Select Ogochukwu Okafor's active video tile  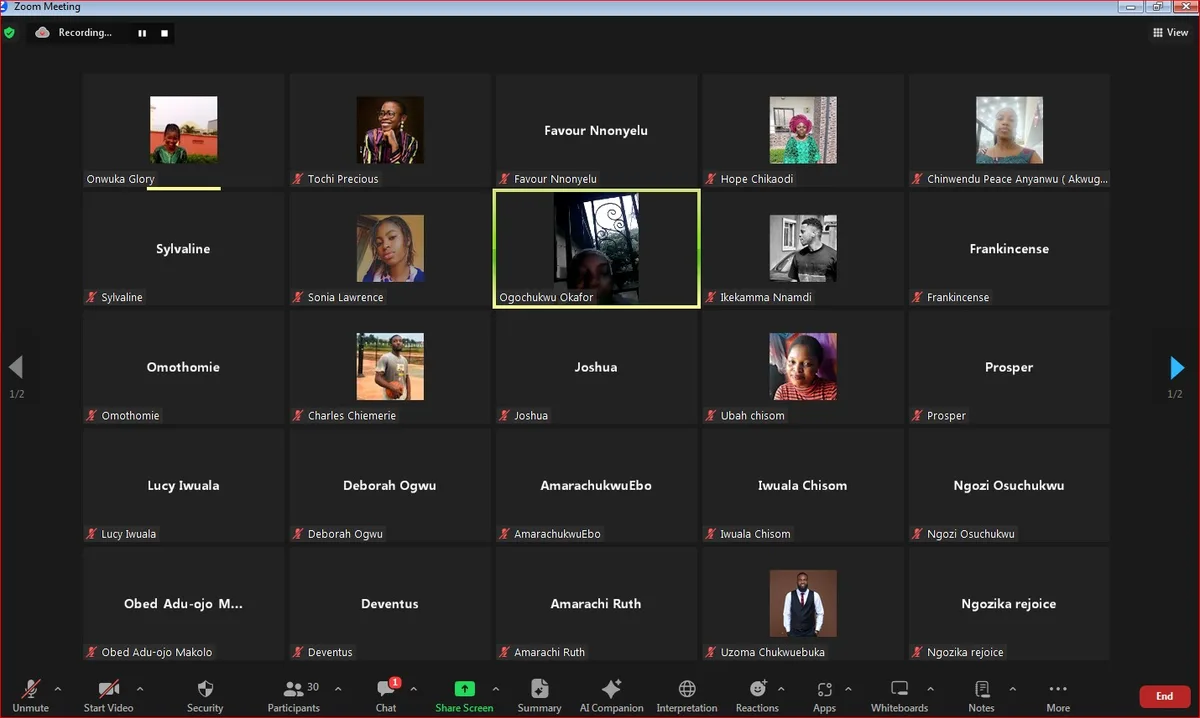(x=596, y=249)
